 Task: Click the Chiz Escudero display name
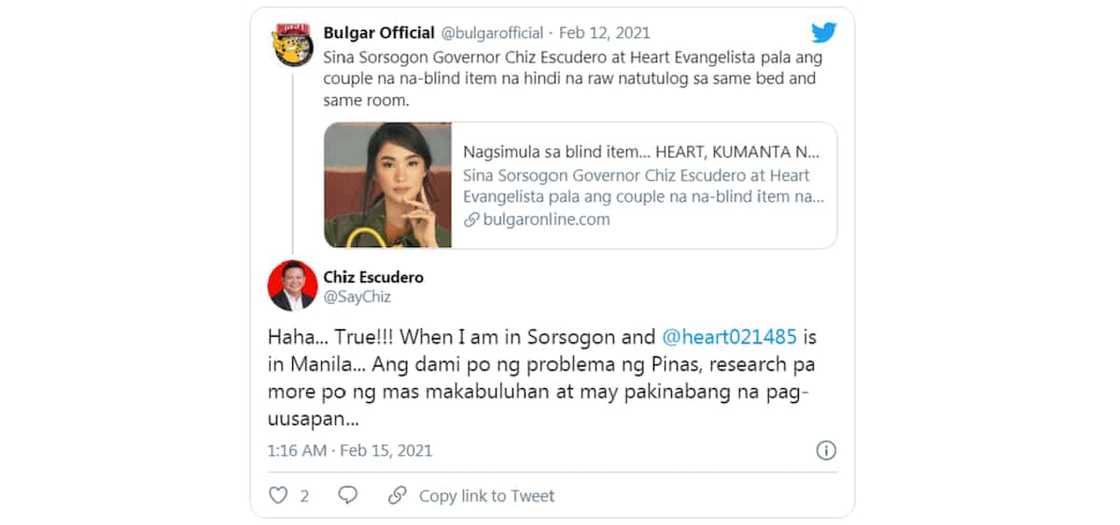pyautogui.click(x=373, y=277)
